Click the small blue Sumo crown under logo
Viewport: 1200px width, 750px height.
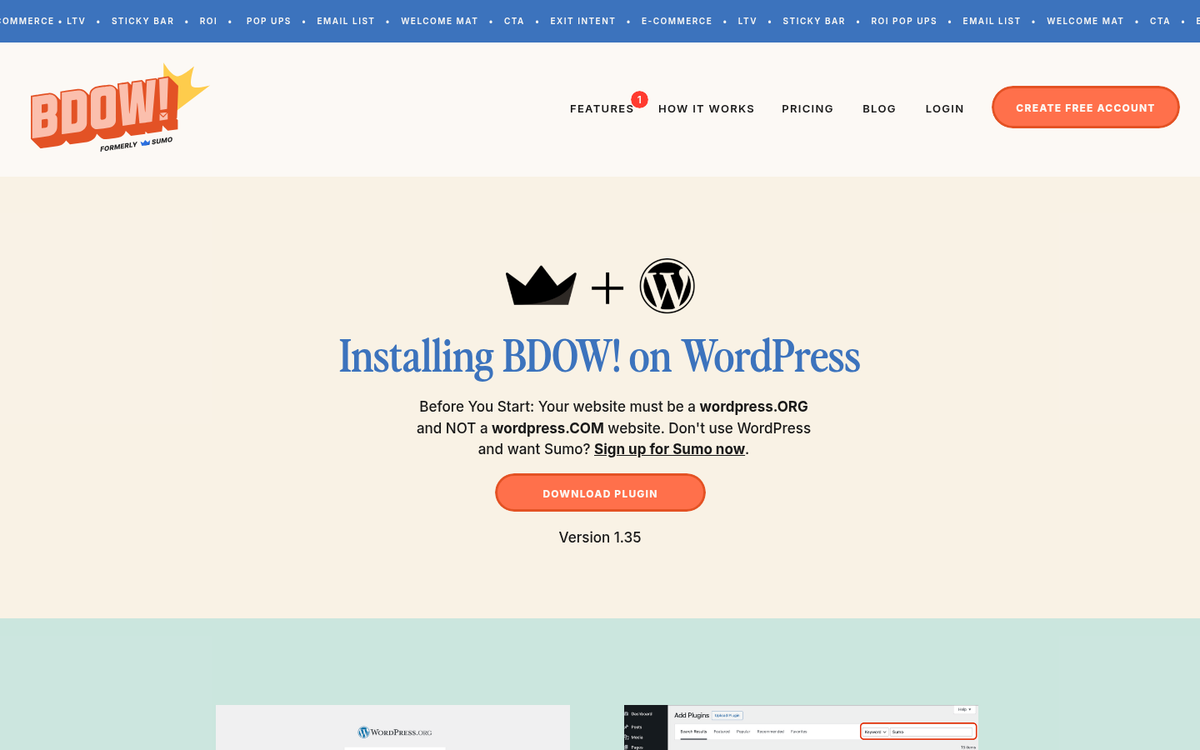pos(145,143)
